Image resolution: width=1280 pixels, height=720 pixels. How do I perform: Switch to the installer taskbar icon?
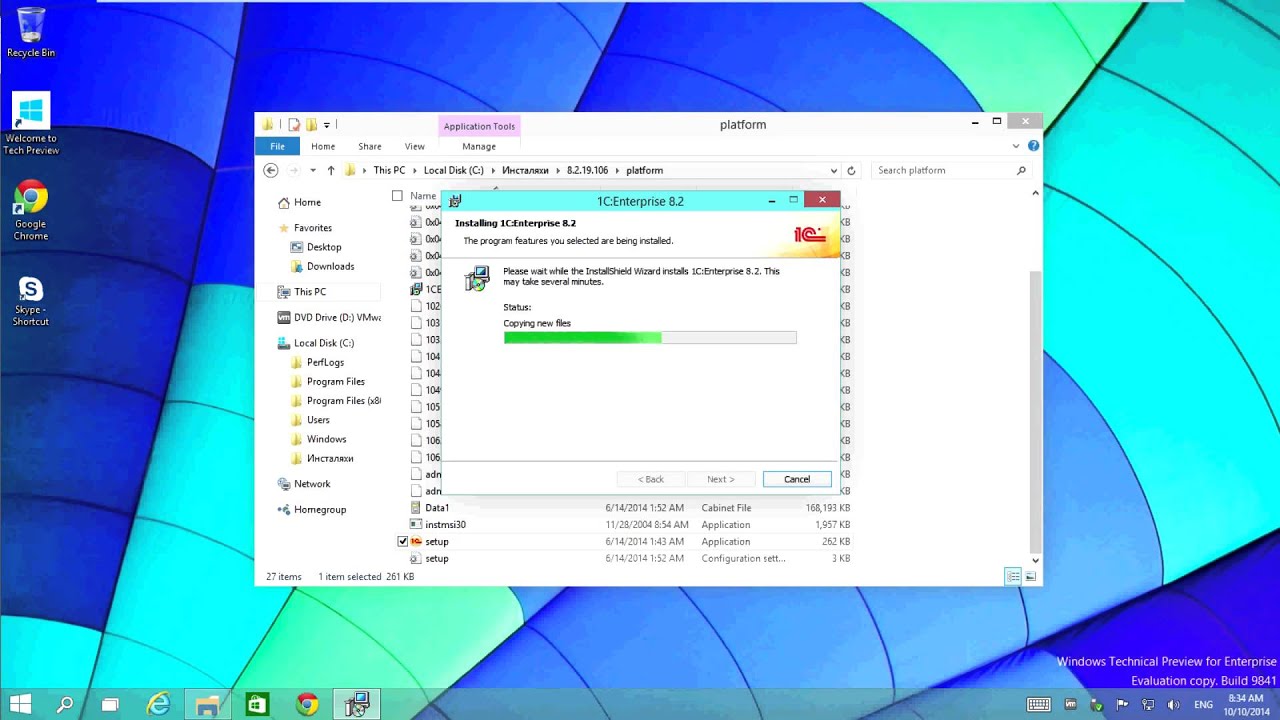[x=357, y=705]
